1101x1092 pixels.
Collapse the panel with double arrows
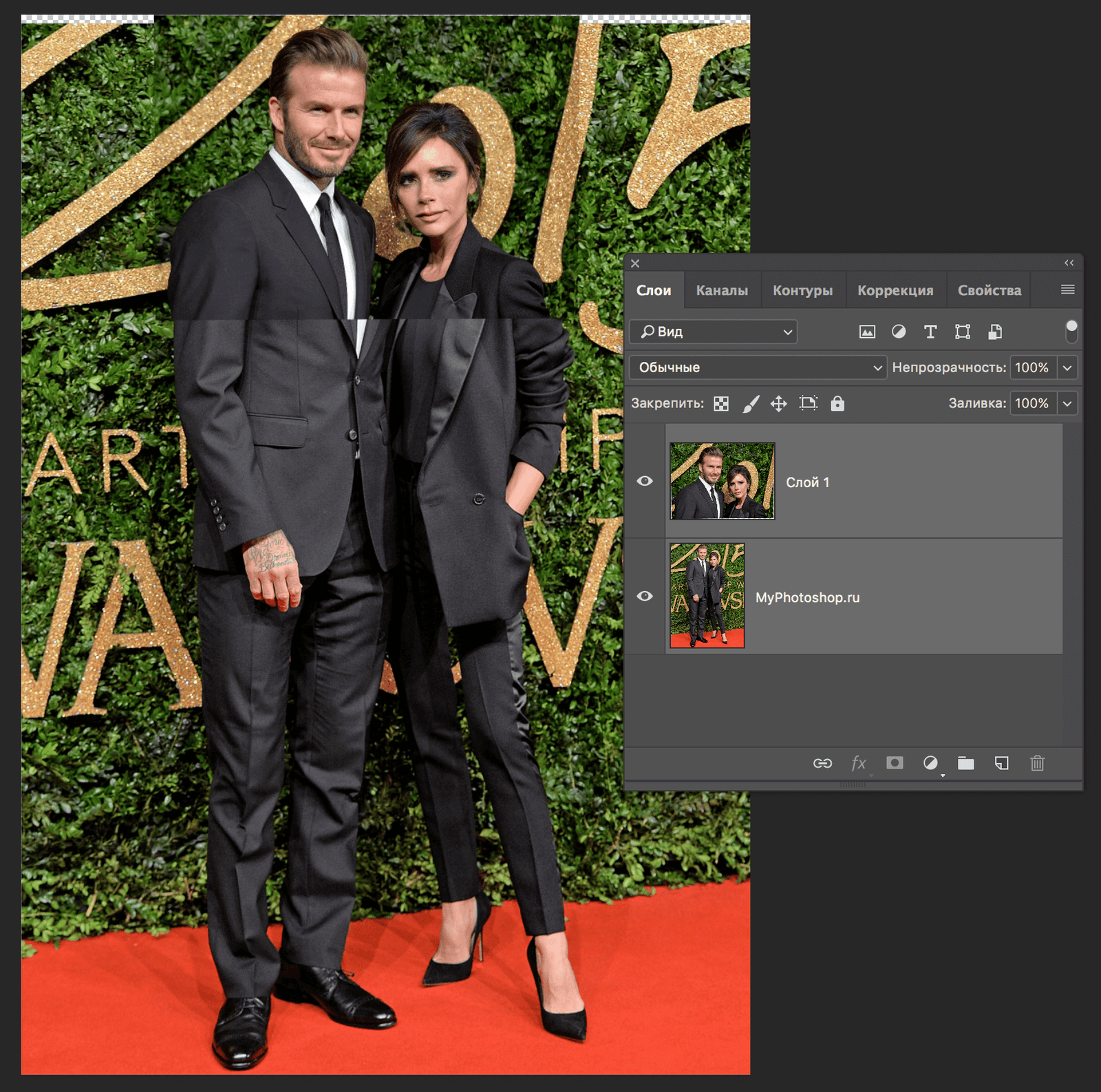(1068, 263)
